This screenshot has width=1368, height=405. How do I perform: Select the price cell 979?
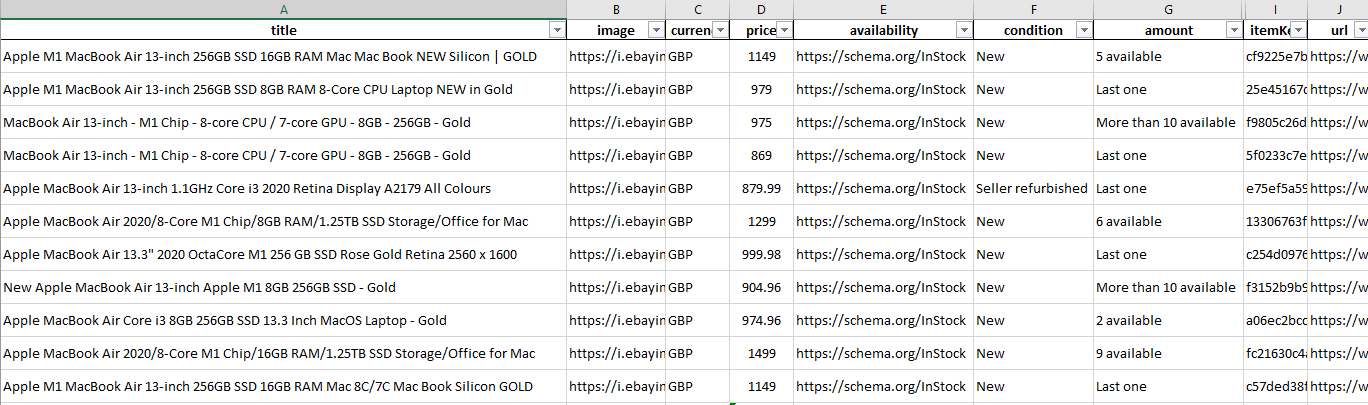pos(762,90)
